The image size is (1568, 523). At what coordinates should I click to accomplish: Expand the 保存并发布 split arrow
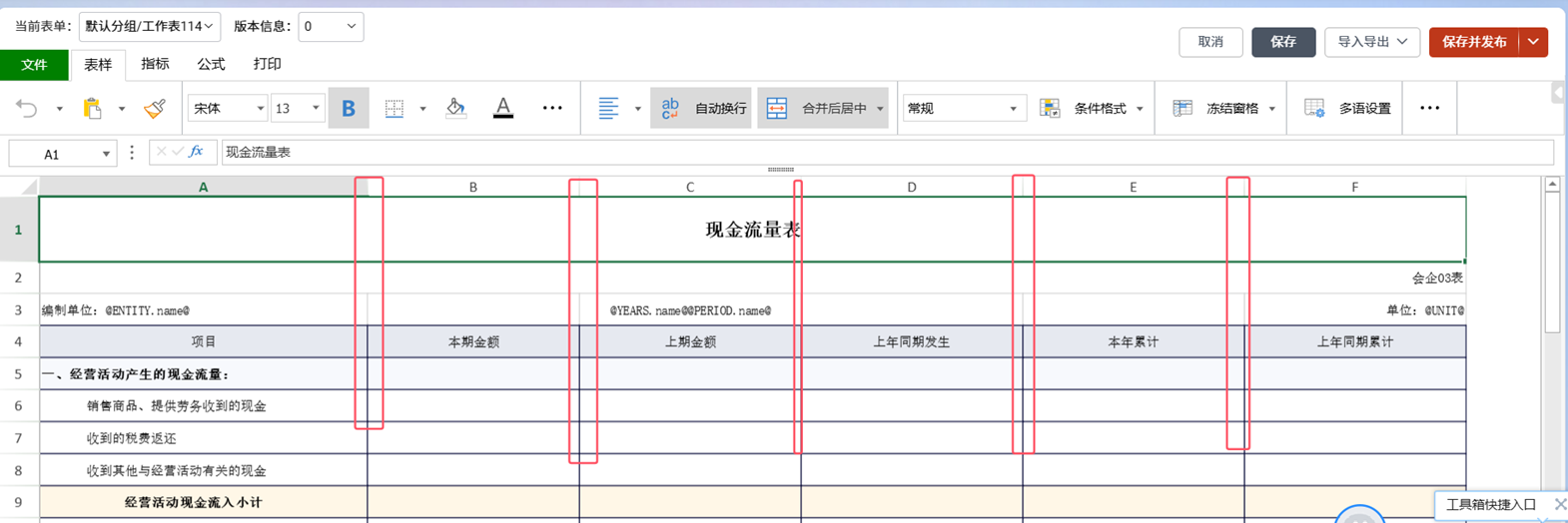1533,42
